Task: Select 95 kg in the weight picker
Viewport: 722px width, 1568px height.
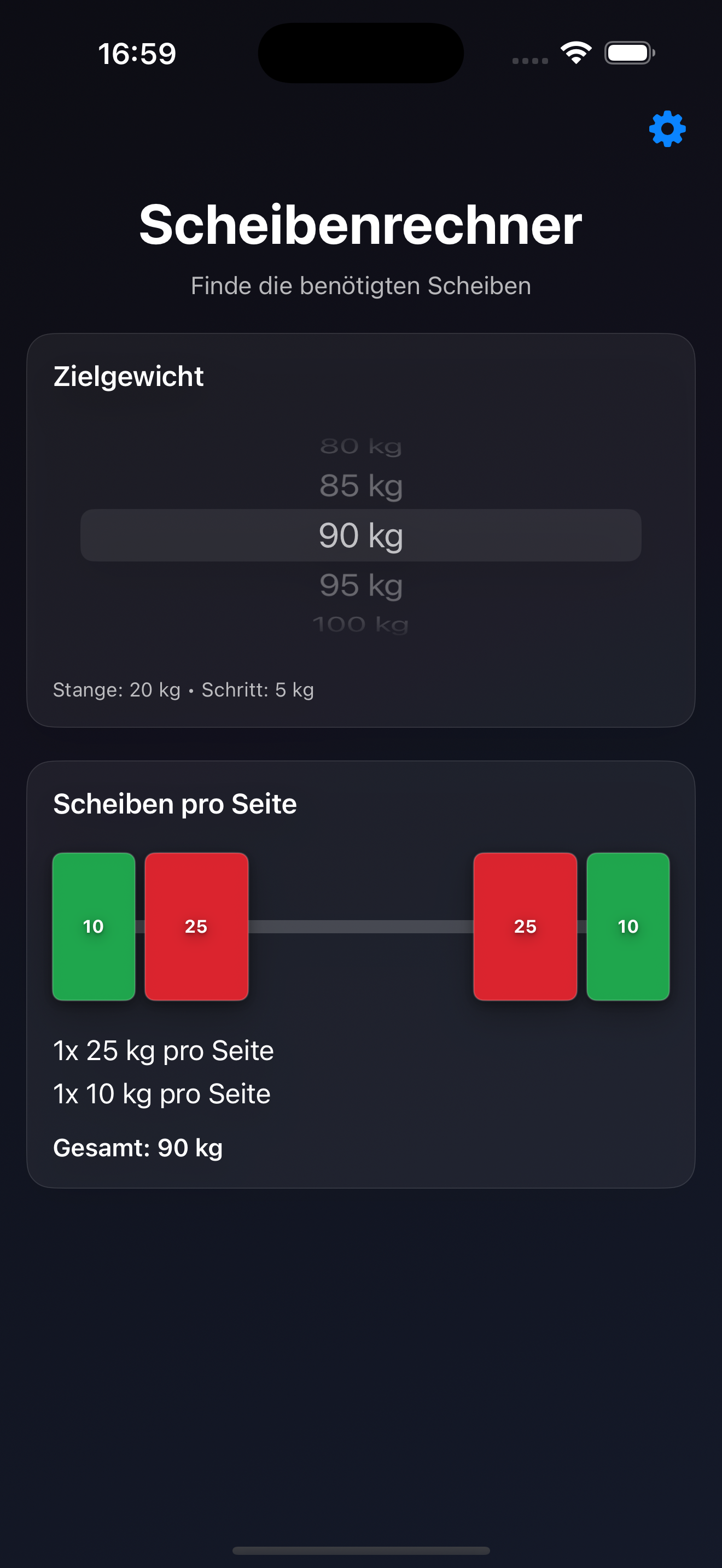Action: pyautogui.click(x=361, y=585)
